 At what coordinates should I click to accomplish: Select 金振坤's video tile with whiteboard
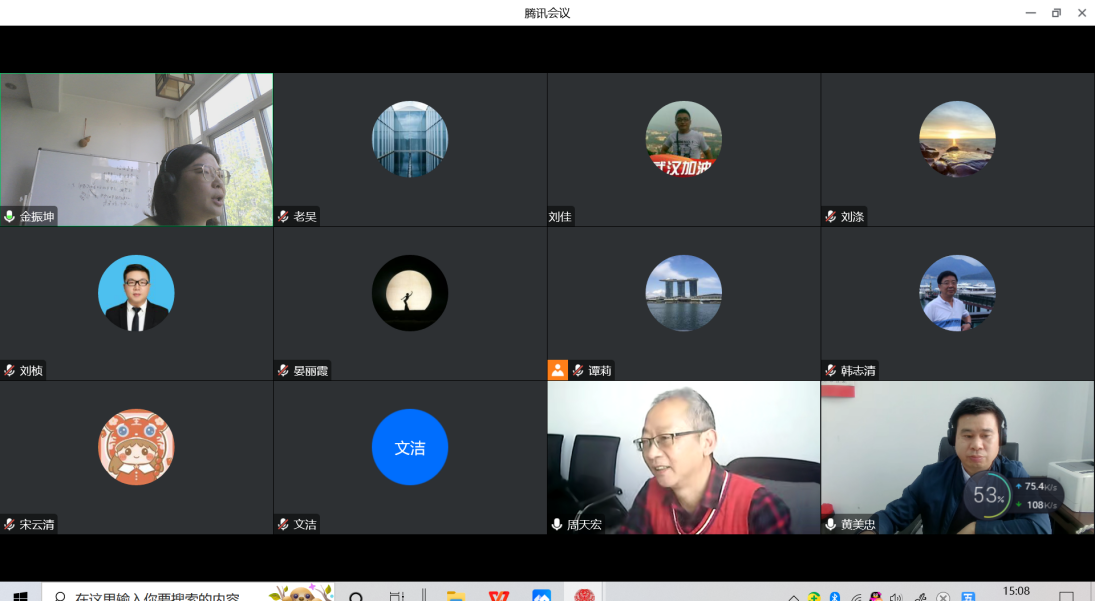tap(136, 149)
